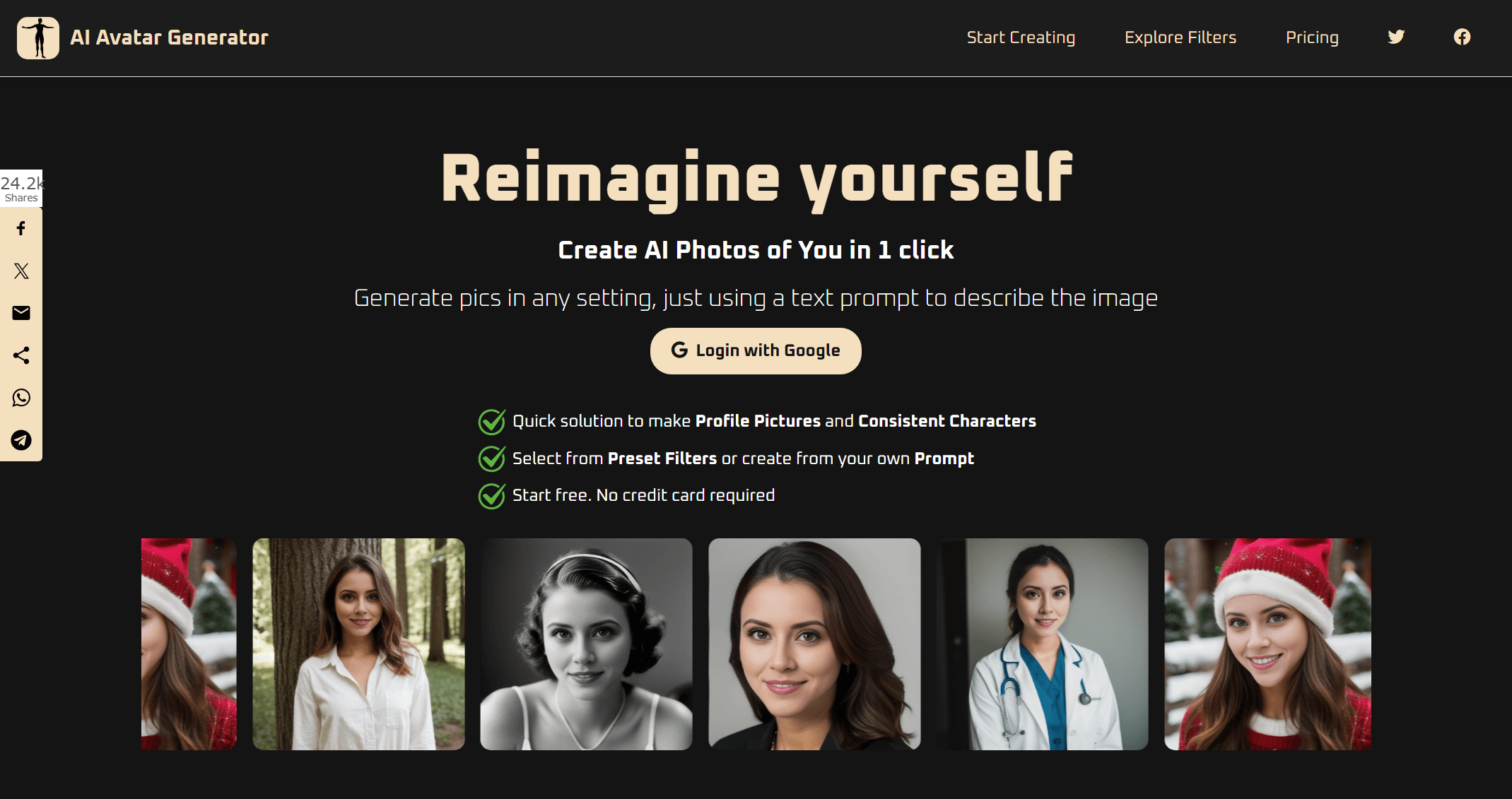Click the generic share icon in the sidebar

21,355
